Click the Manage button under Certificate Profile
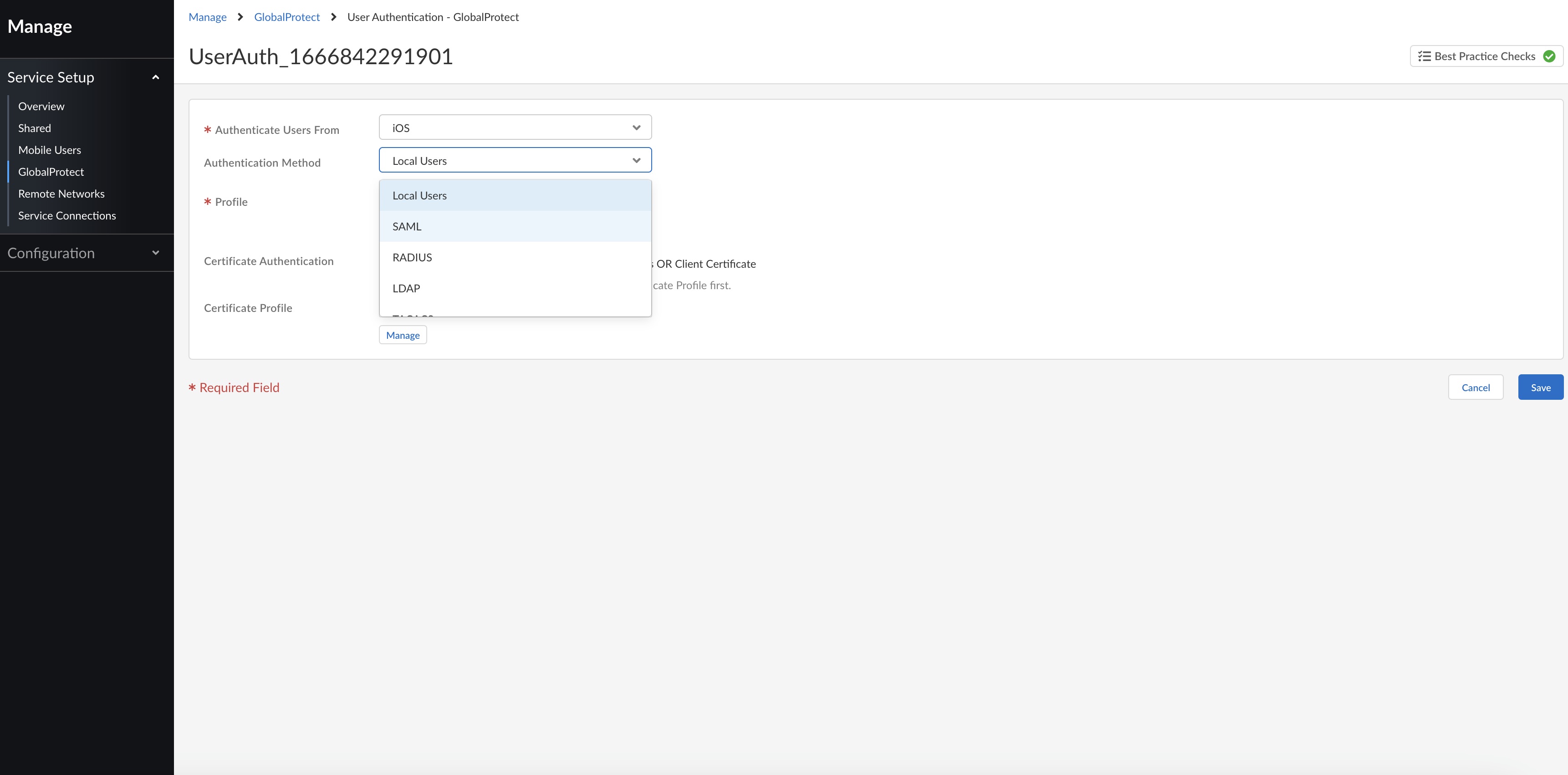Image resolution: width=1568 pixels, height=775 pixels. [402, 334]
